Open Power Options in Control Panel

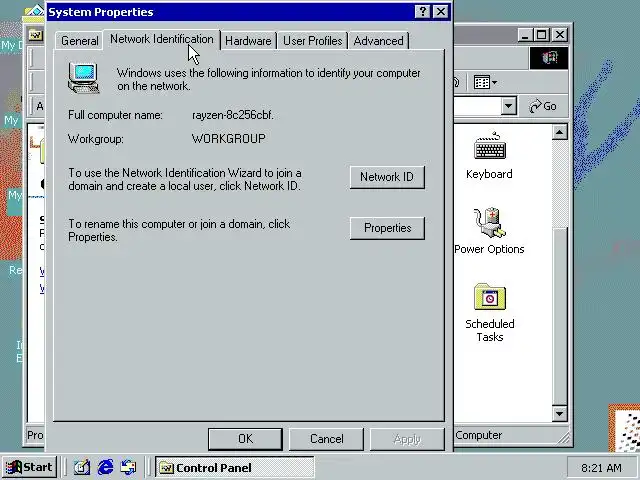[489, 231]
